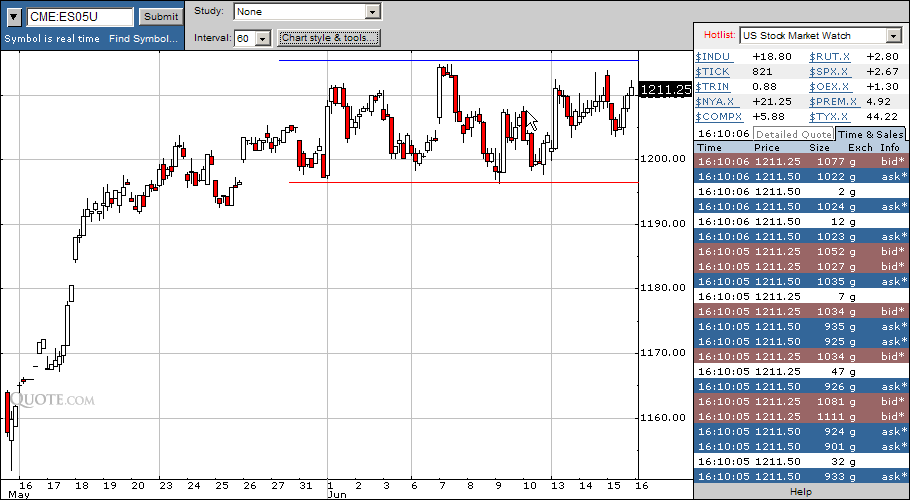This screenshot has height=500, width=910.
Task: Click the arrow button left of symbol field
Action: tap(14, 17)
